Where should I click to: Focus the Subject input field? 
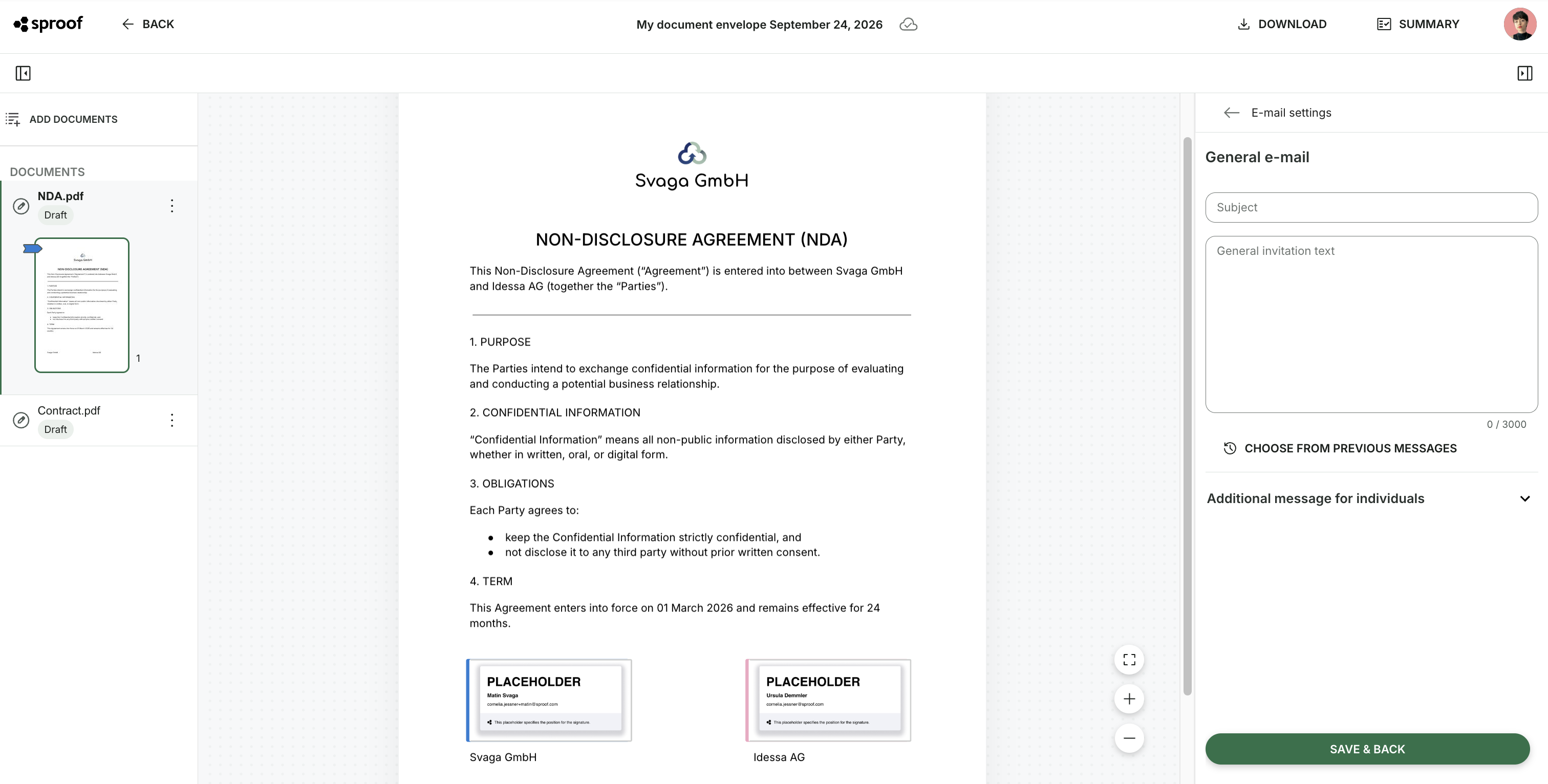pyautogui.click(x=1371, y=207)
